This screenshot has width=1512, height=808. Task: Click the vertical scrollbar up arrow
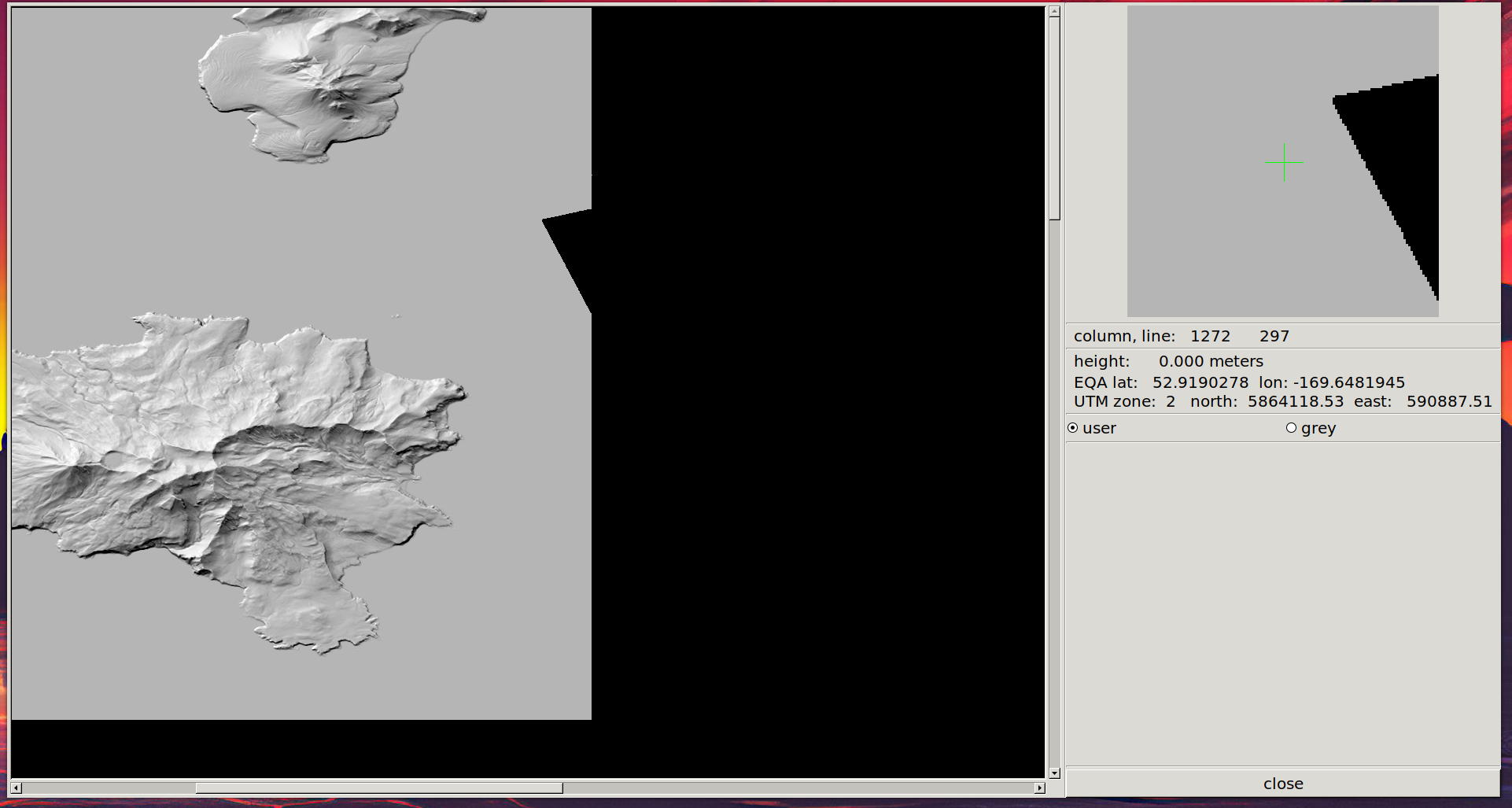1054,11
